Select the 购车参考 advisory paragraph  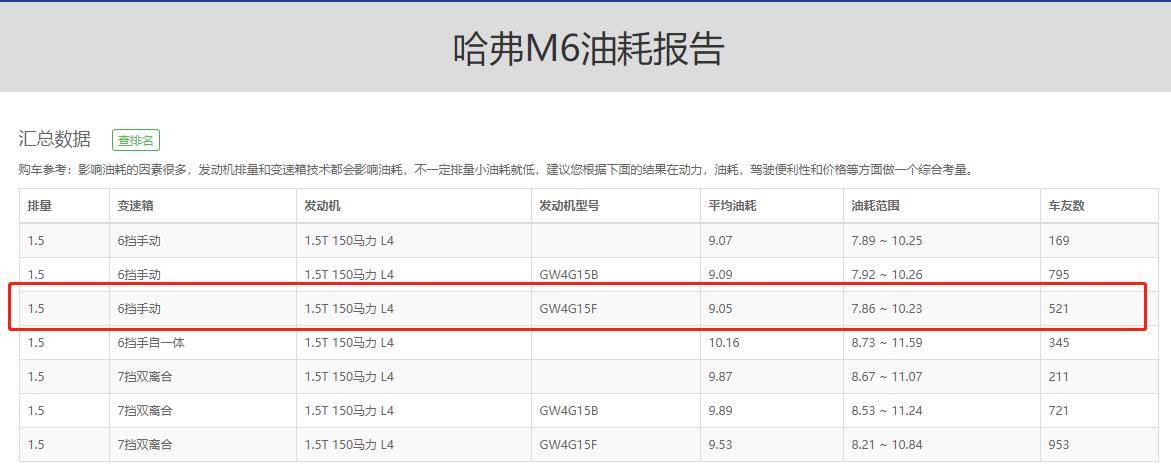(x=497, y=170)
